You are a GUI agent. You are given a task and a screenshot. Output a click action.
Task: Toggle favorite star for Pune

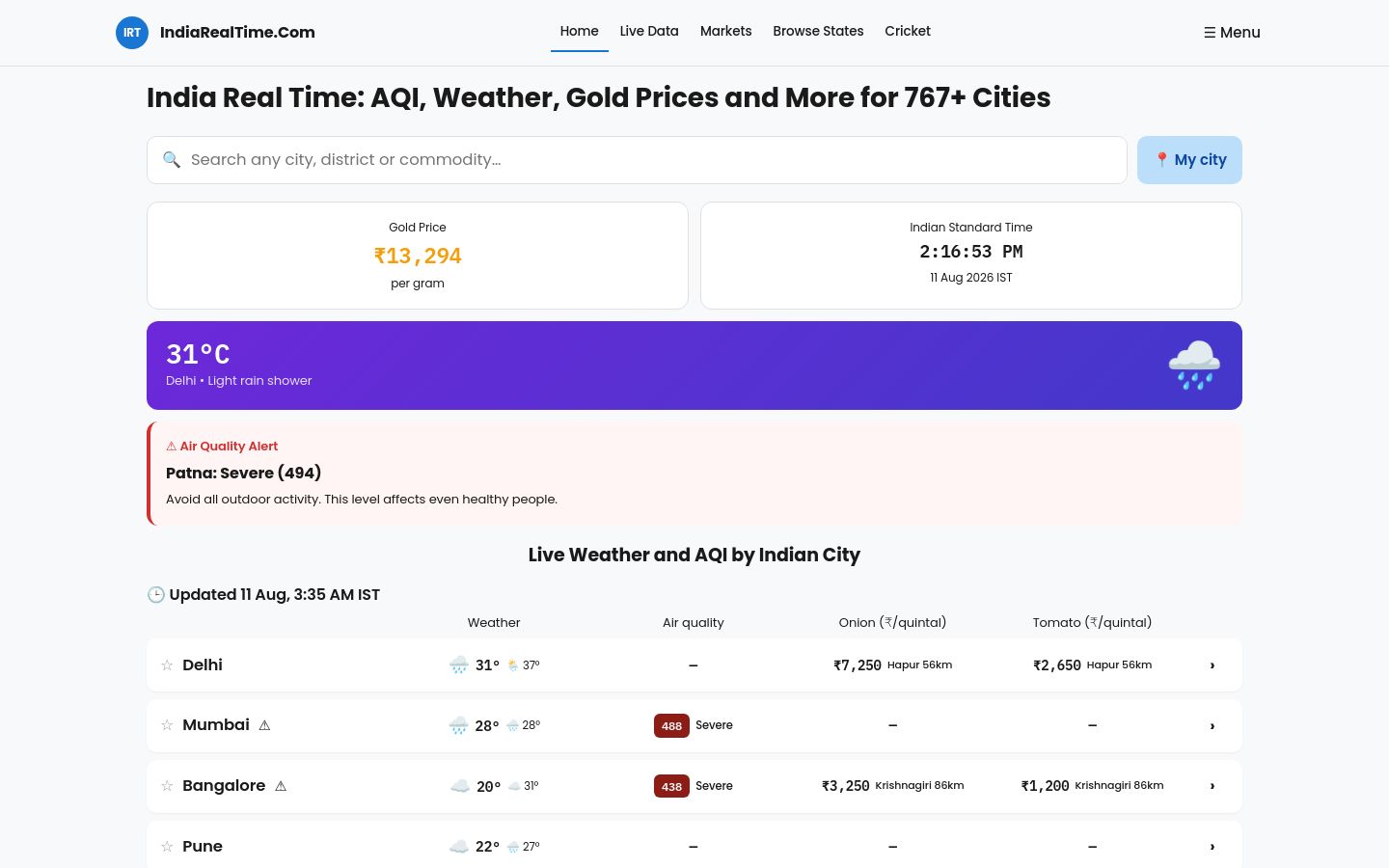coord(167,847)
